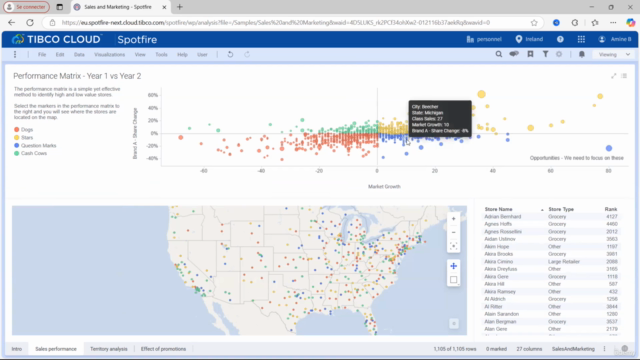Screen dimensions: 640x360
Task: Reset map view to fit markers
Action: (453, 246)
